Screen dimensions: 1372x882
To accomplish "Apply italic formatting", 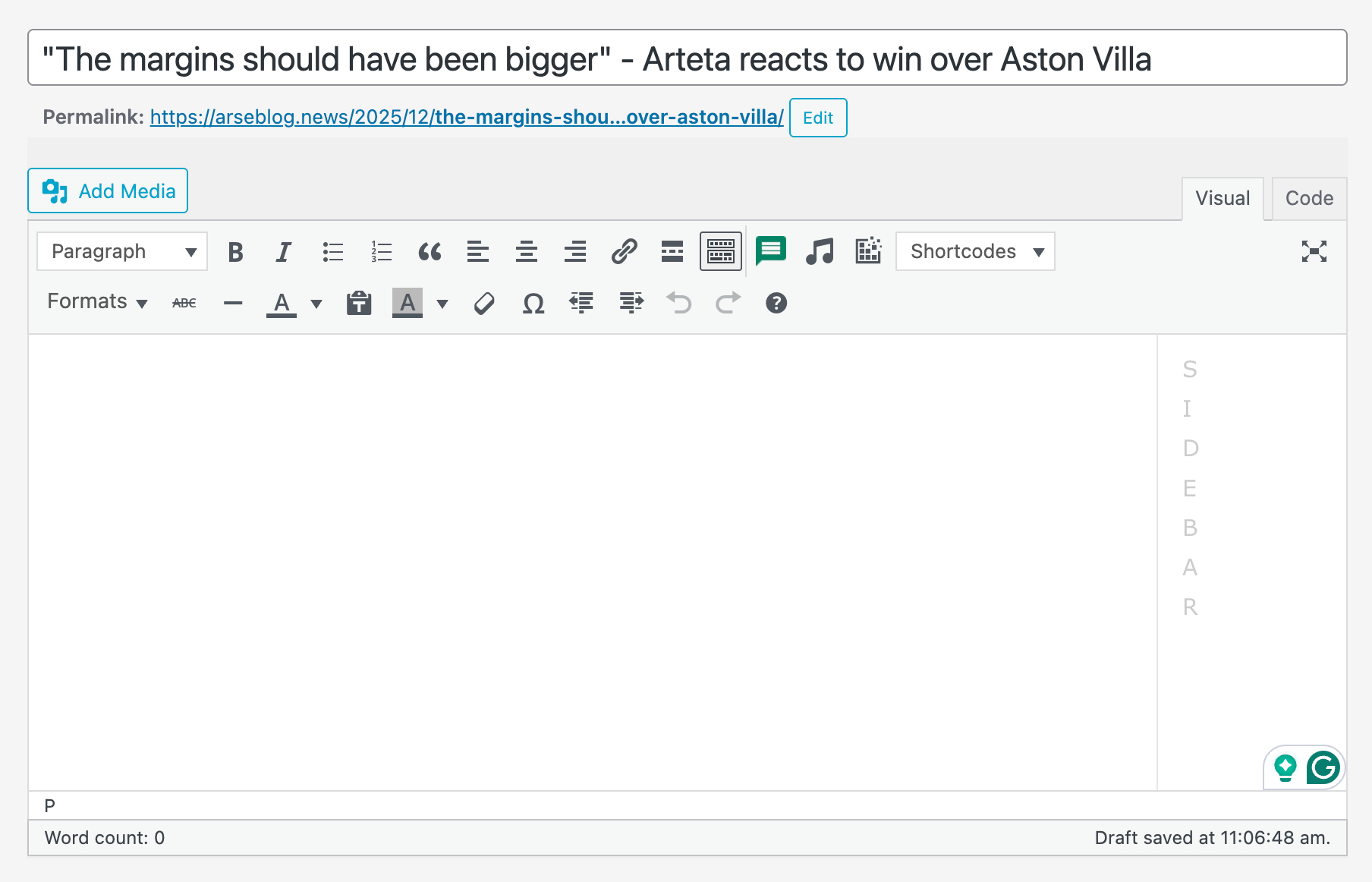I will pos(283,252).
